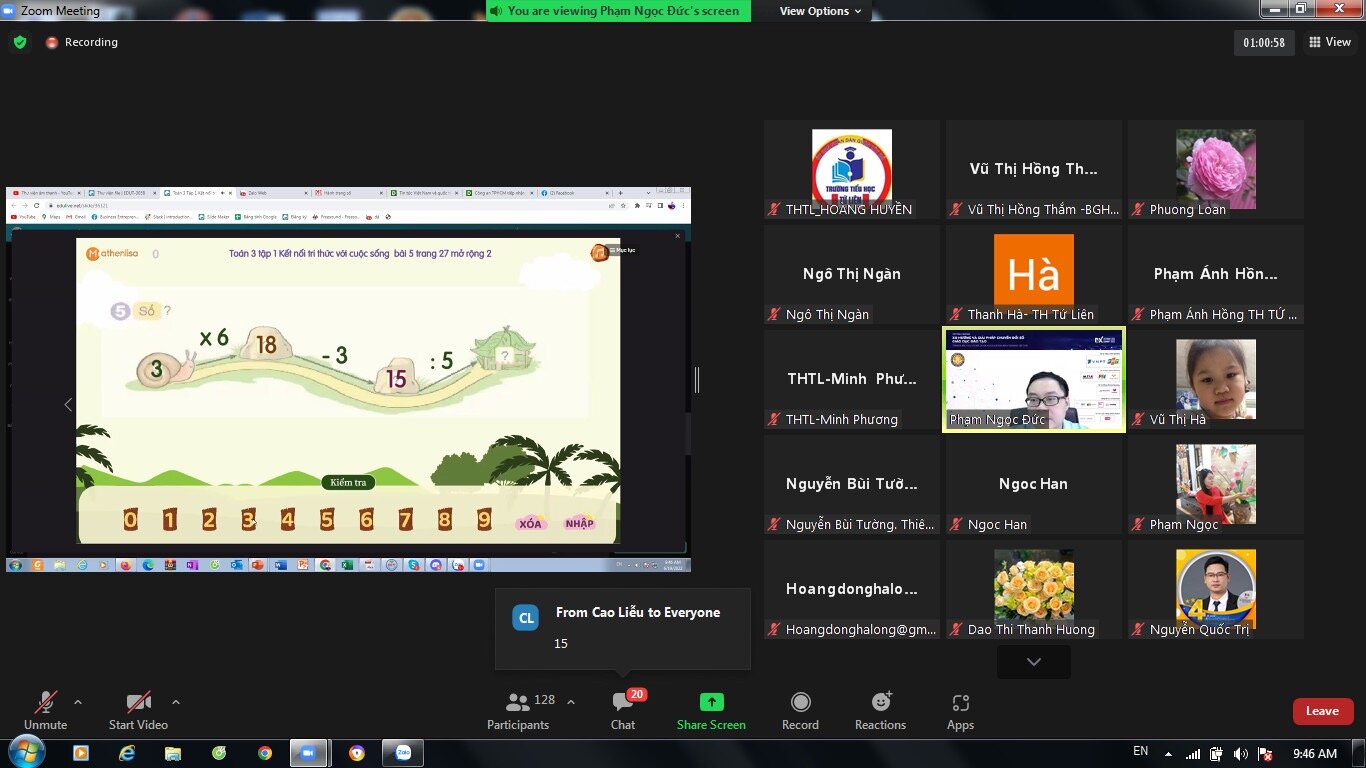Viewport: 1366px width, 768px height.
Task: Click digit 5 on the lesson keypad
Action: click(325, 519)
